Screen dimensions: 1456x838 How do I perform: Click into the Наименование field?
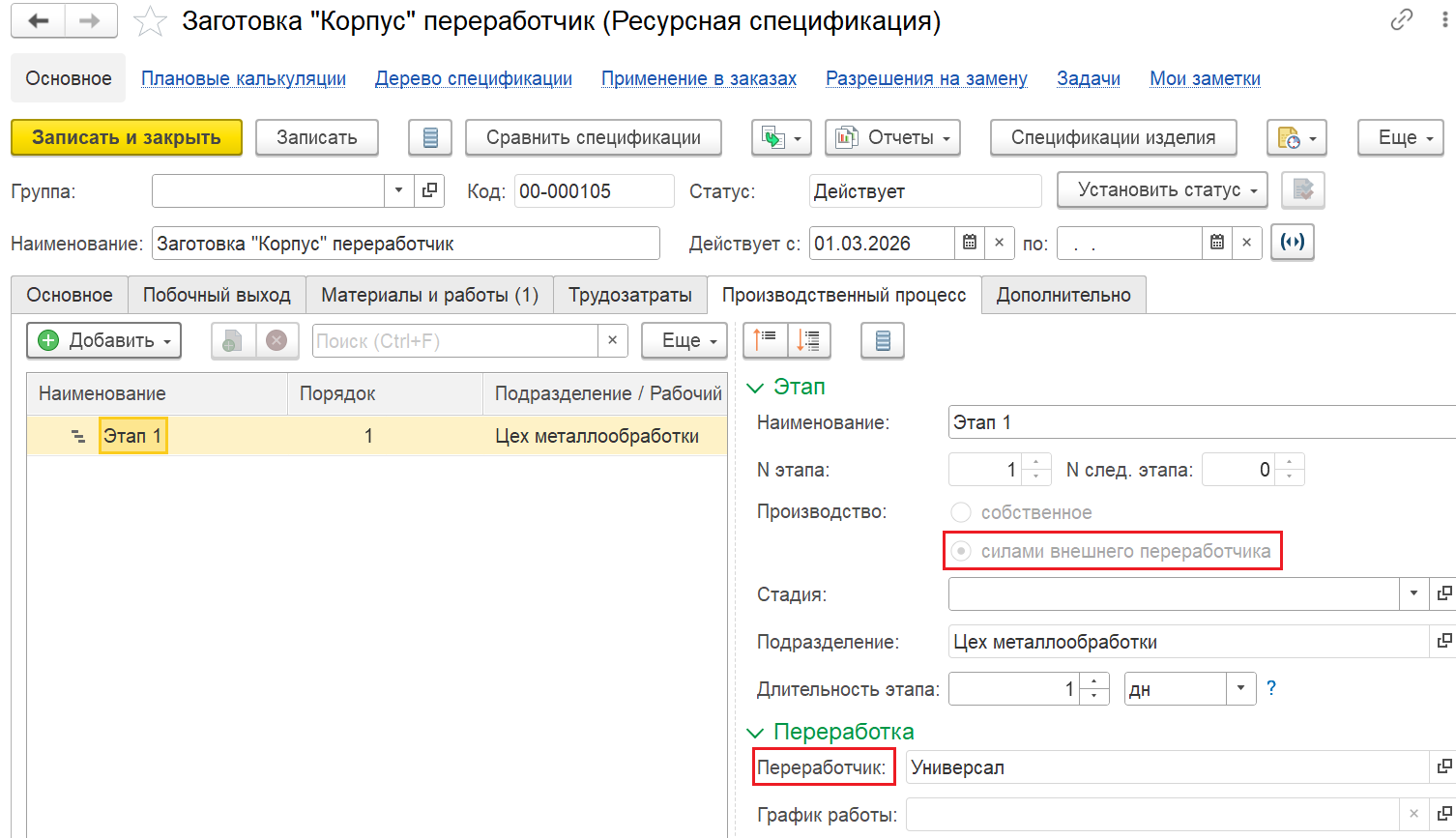coord(406,243)
